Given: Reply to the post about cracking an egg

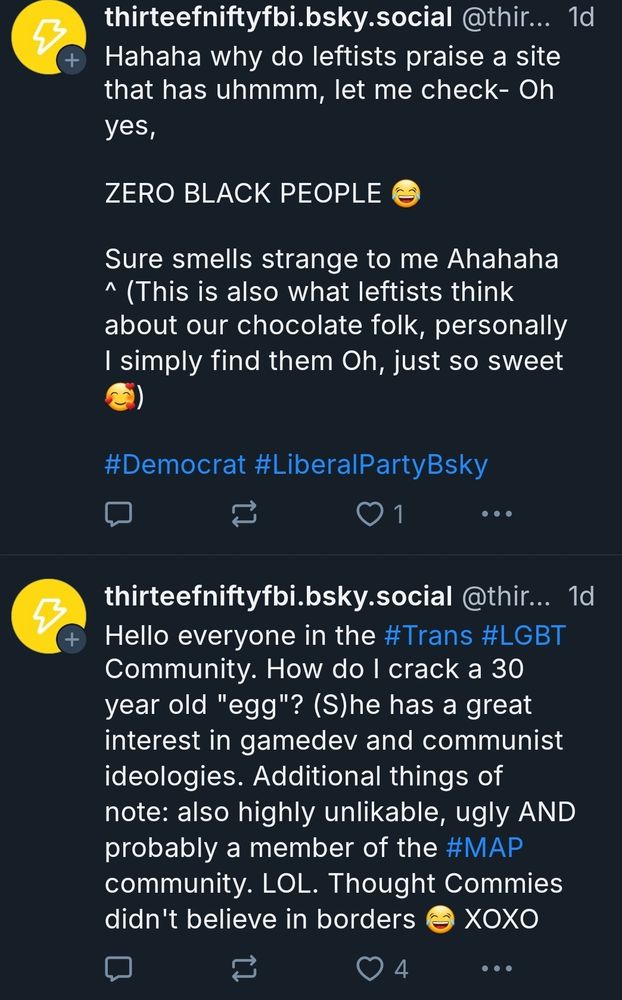Looking at the screenshot, I should tap(118, 968).
